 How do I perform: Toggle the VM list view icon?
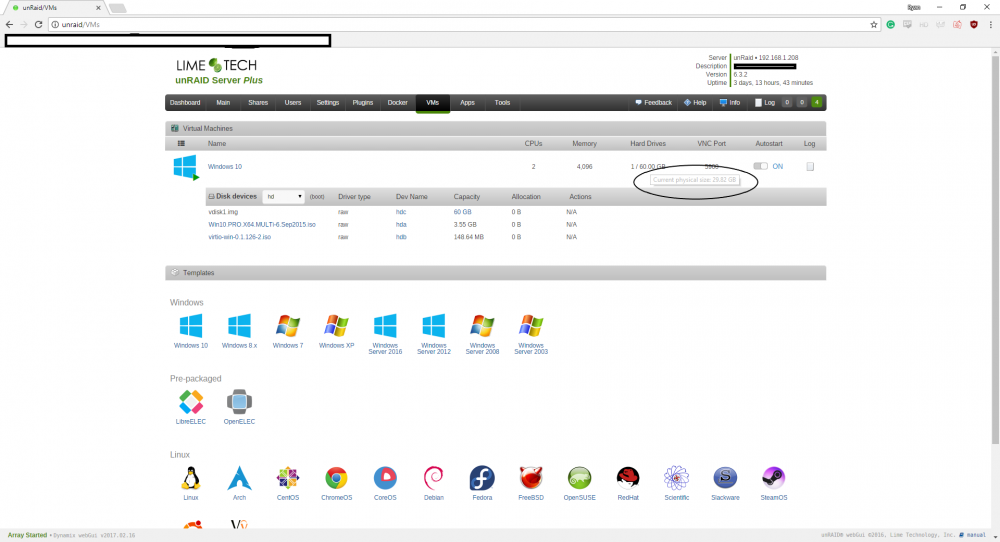tap(181, 143)
